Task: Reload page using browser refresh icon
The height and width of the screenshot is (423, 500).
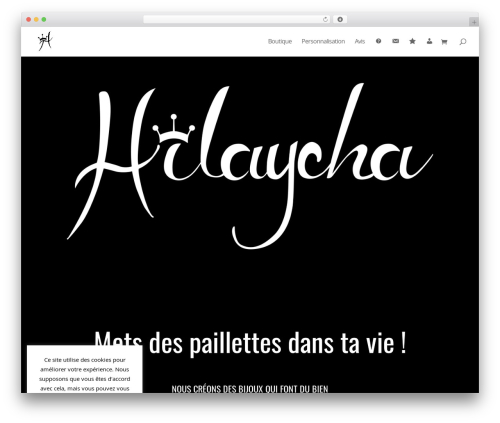Action: pos(325,20)
